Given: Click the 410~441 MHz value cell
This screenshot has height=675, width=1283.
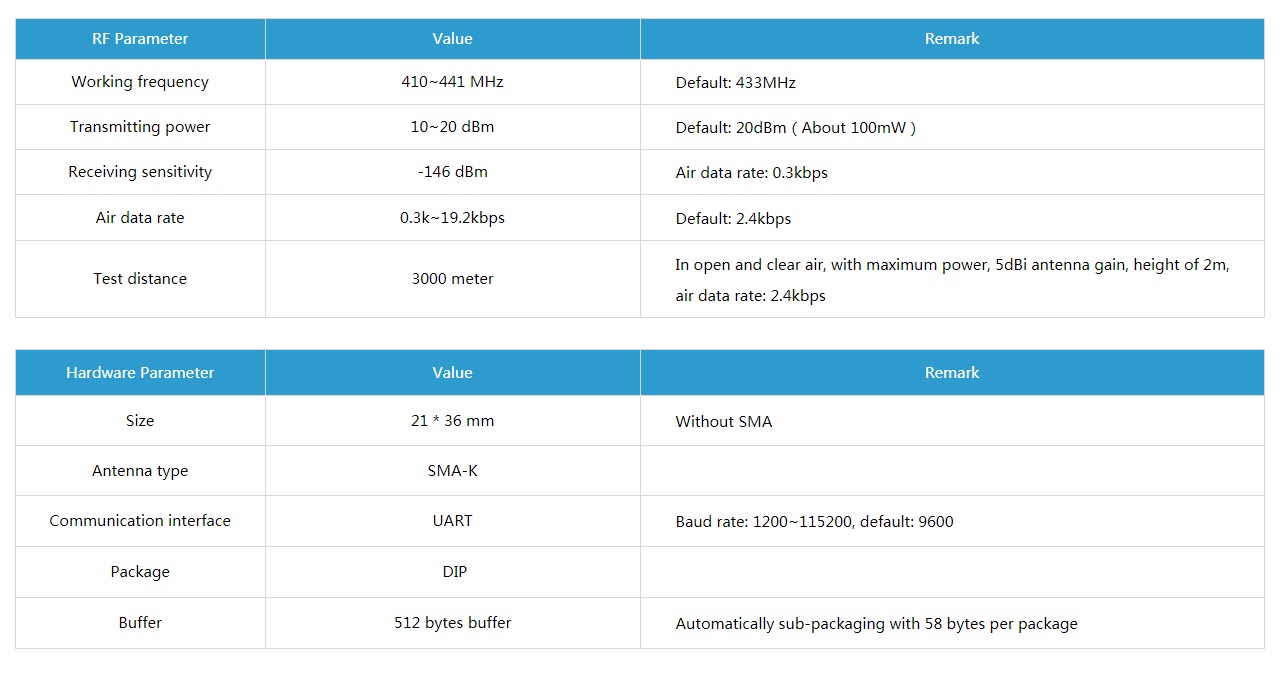Looking at the screenshot, I should tap(452, 82).
